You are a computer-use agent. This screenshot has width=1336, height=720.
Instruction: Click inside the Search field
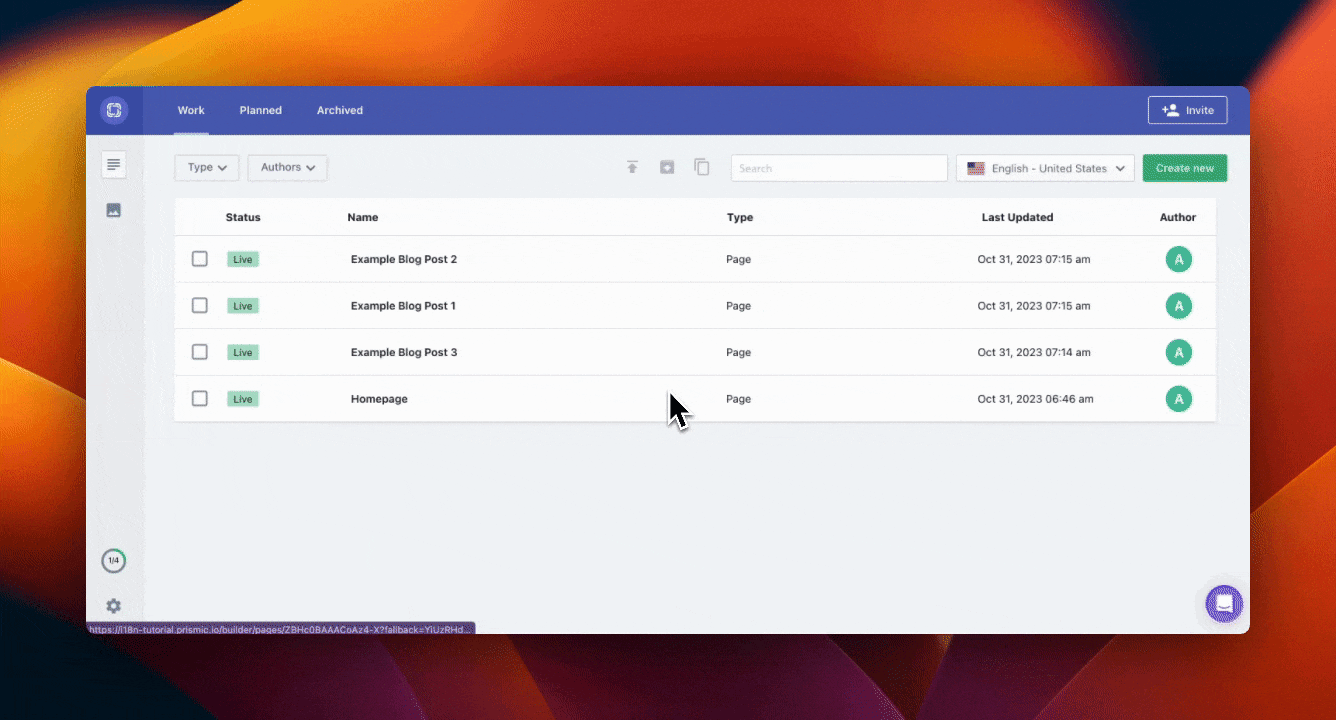pos(838,167)
